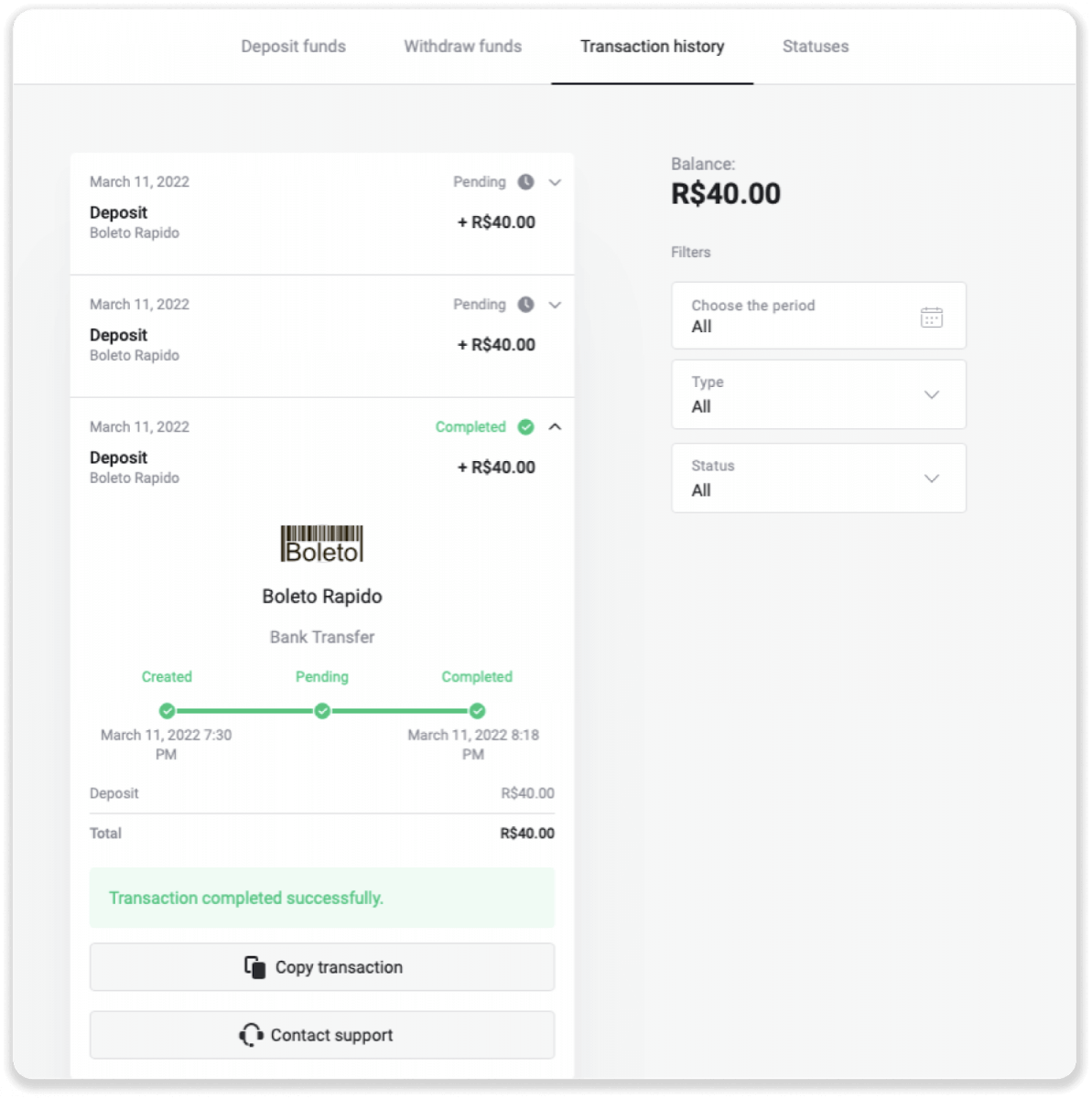This screenshot has width=1092, height=1098.
Task: Click the Copy transaction button
Action: [321, 966]
